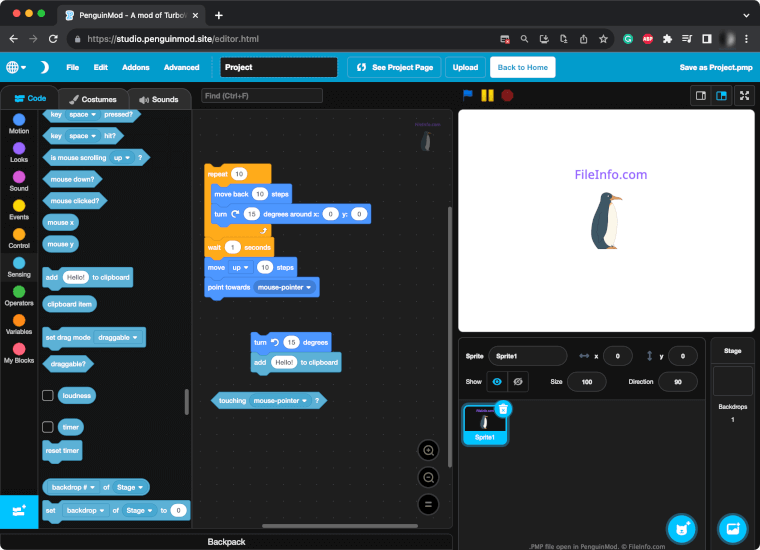Screen dimensions: 760x550
Task: Zoom out of the code workspace
Action: (428, 478)
